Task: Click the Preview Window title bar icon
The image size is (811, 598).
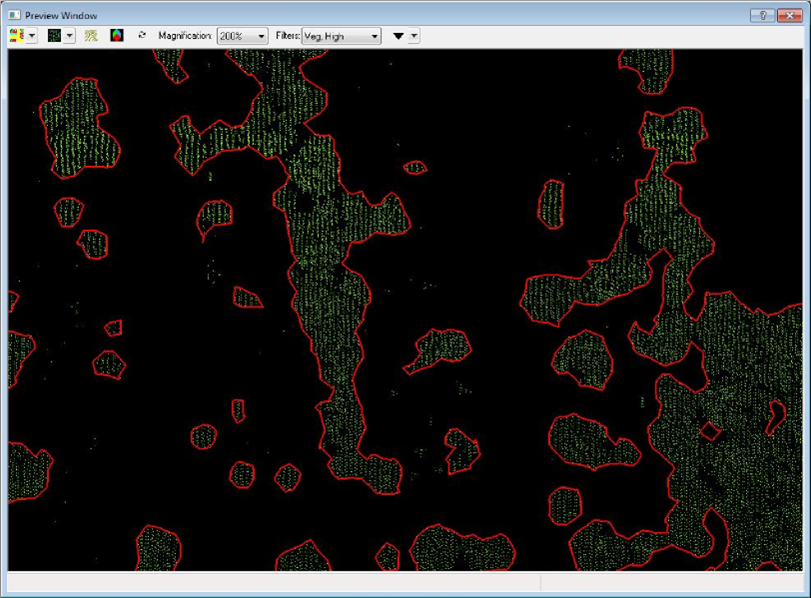Action: pos(14,15)
